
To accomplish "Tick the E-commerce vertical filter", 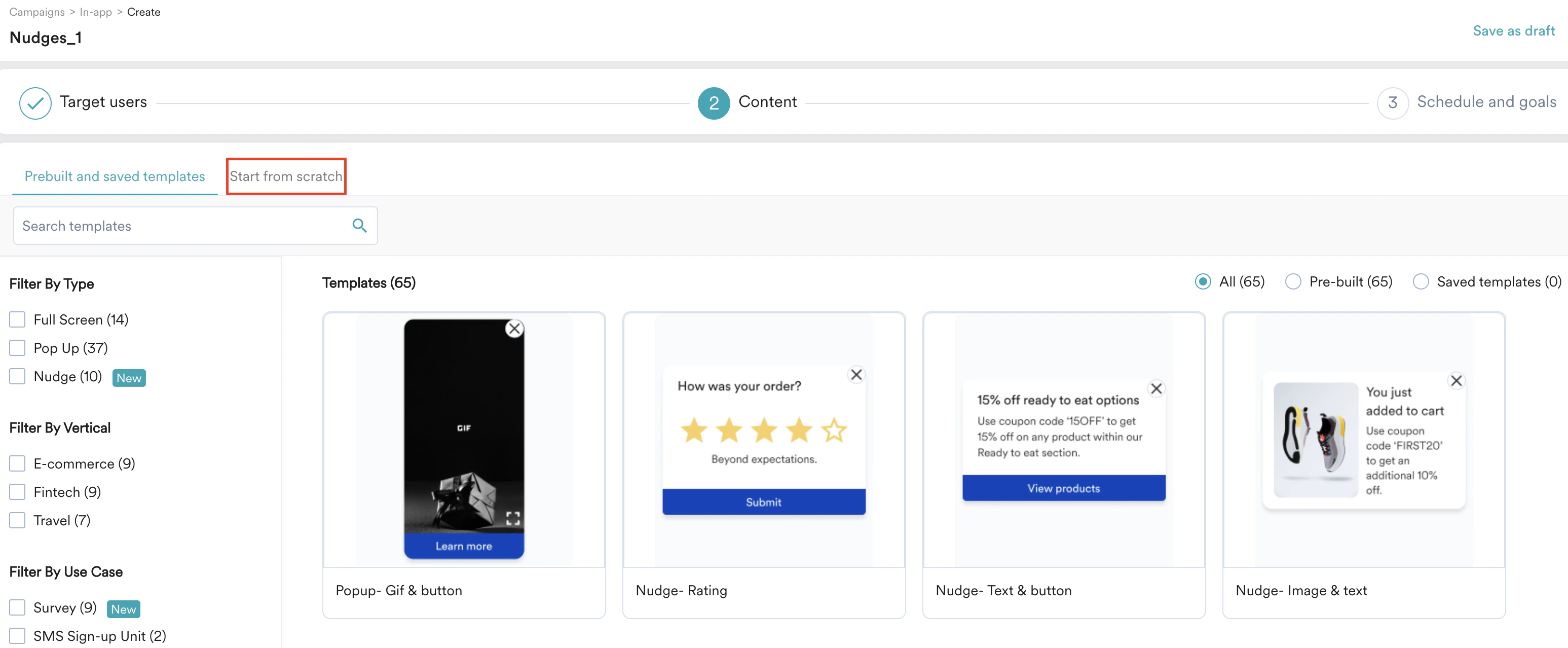I will [18, 463].
